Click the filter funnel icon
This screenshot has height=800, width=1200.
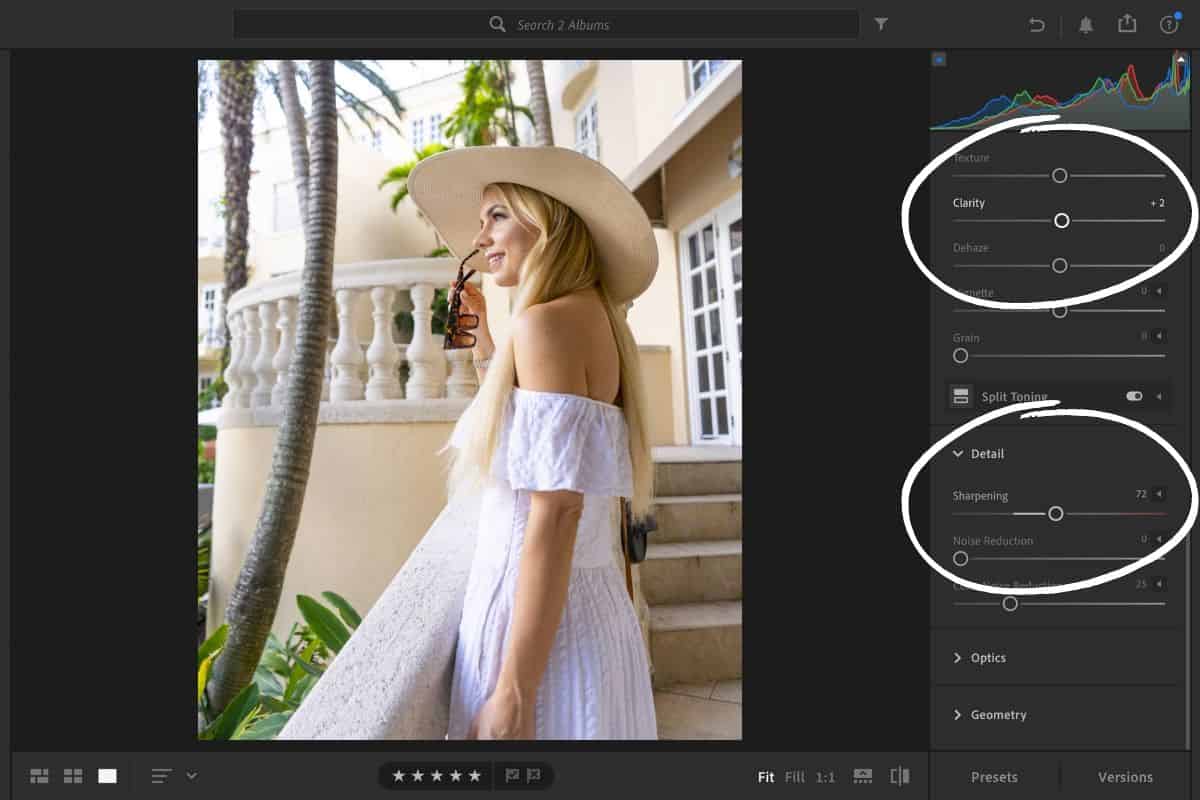[x=881, y=24]
